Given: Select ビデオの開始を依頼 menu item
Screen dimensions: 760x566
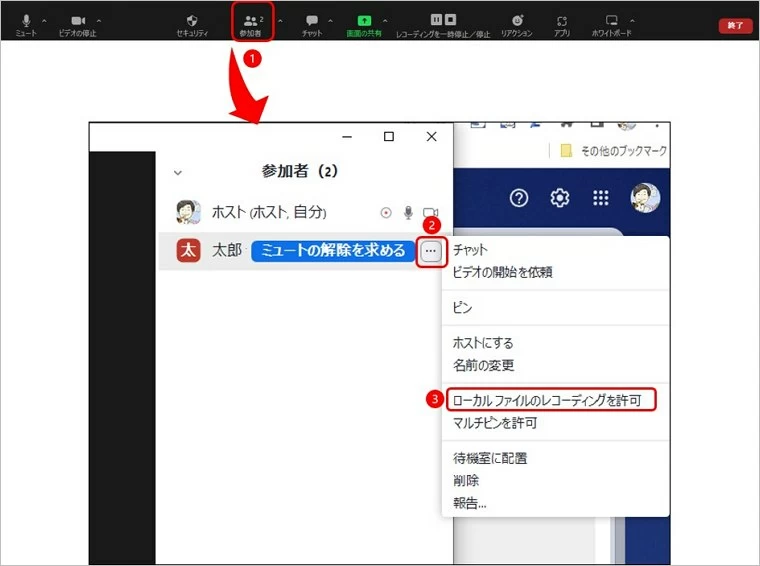Looking at the screenshot, I should coord(502,272).
